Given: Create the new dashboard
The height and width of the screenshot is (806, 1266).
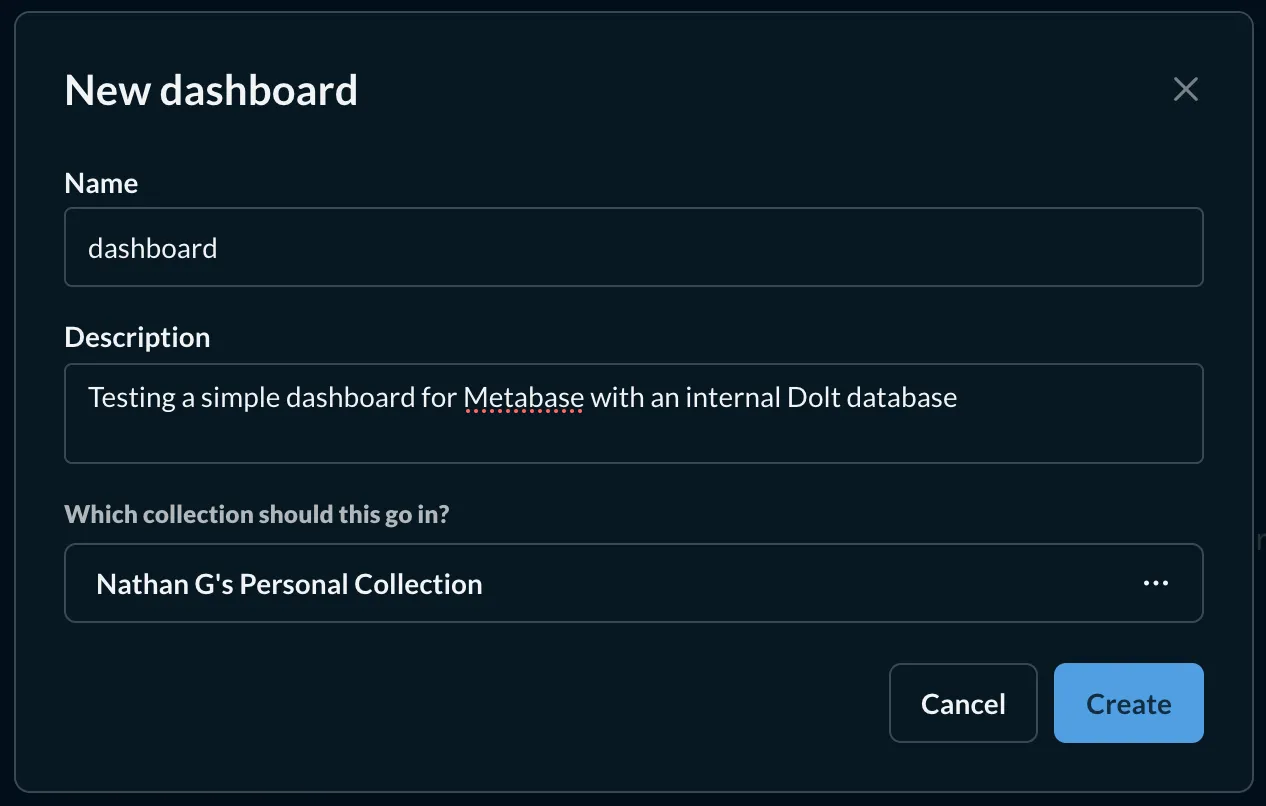Looking at the screenshot, I should click(1128, 703).
